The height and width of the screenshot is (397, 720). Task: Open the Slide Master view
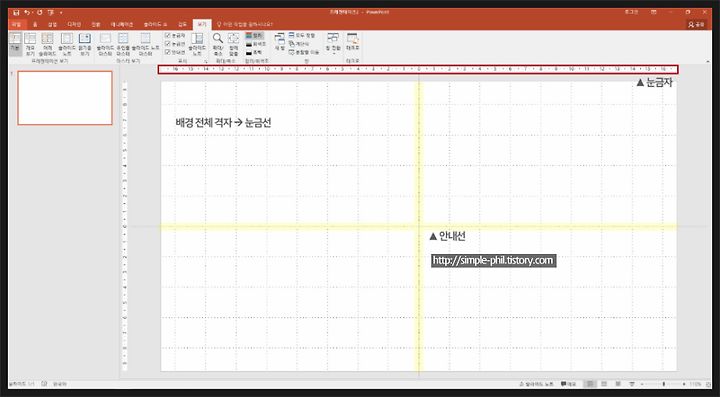pyautogui.click(x=105, y=44)
